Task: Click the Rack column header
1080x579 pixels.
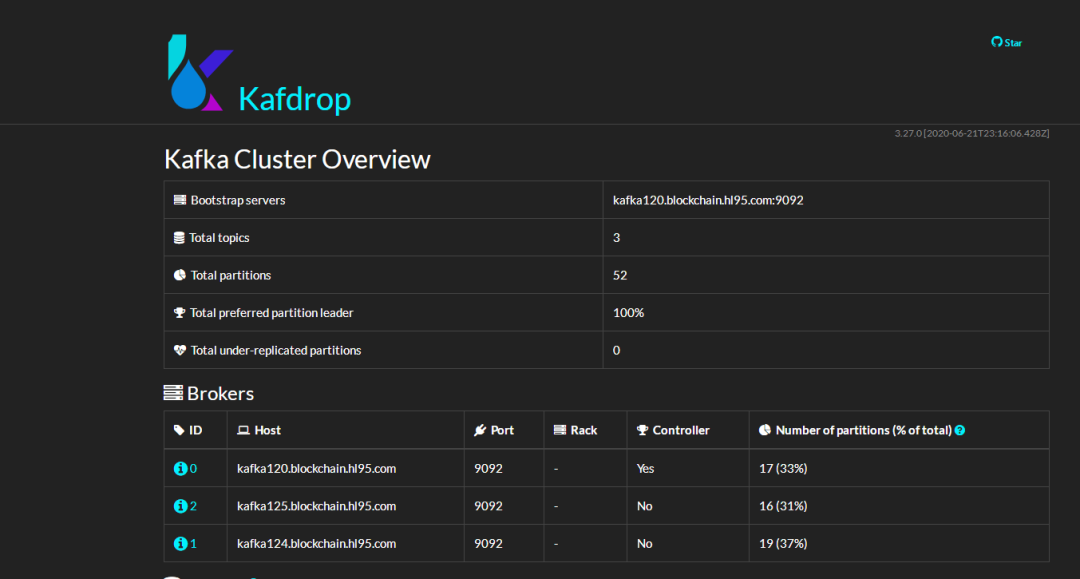Action: 583,430
